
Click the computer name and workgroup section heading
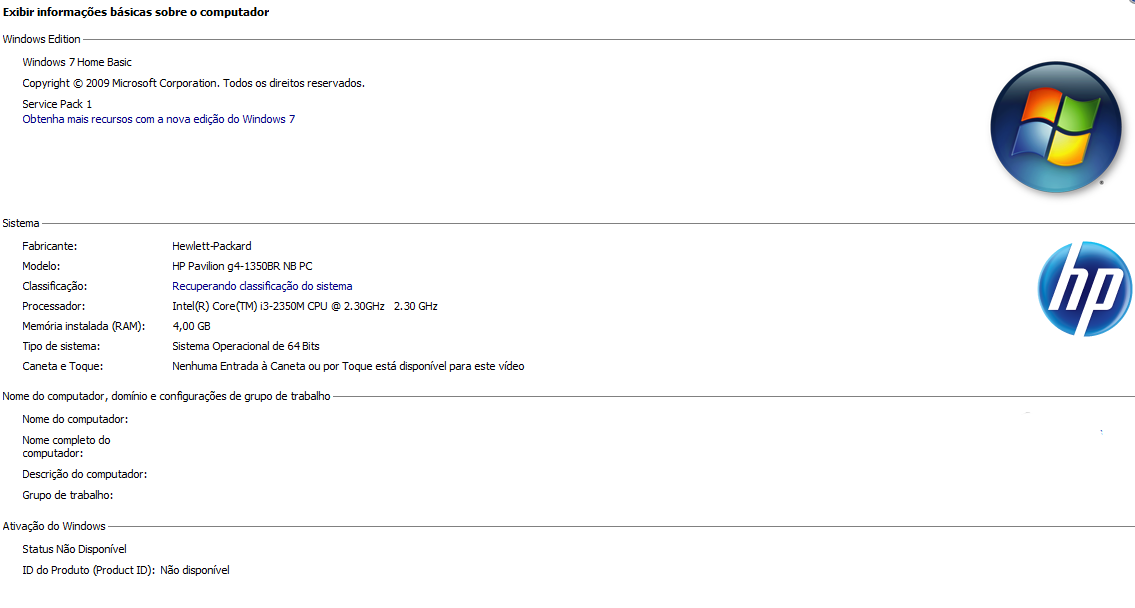166,396
